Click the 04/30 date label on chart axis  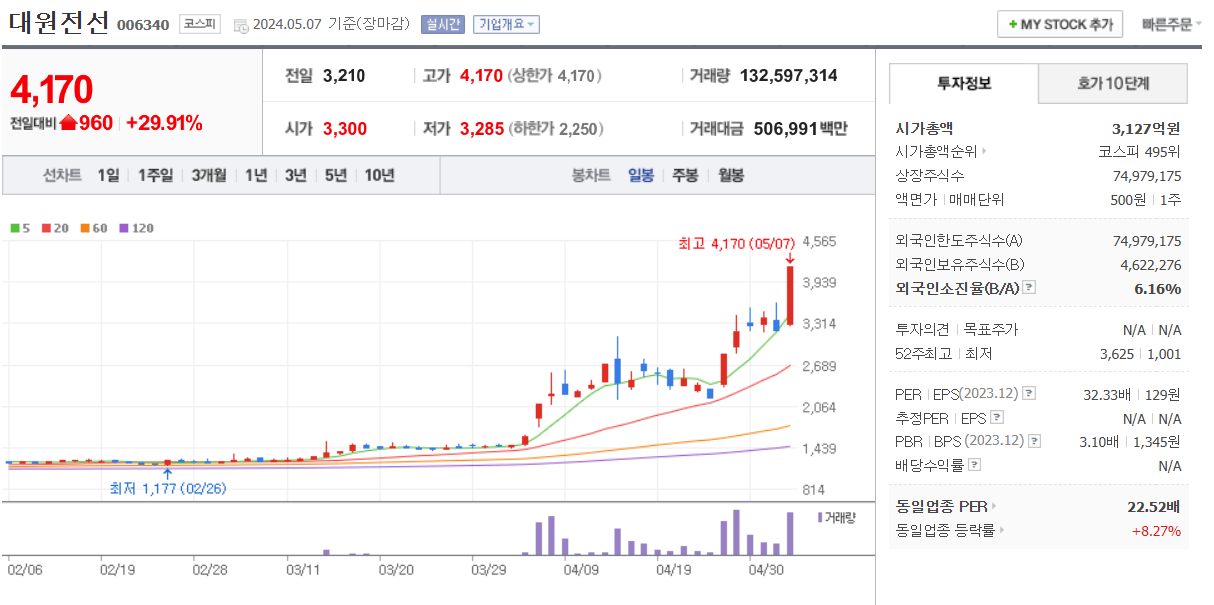coord(767,569)
